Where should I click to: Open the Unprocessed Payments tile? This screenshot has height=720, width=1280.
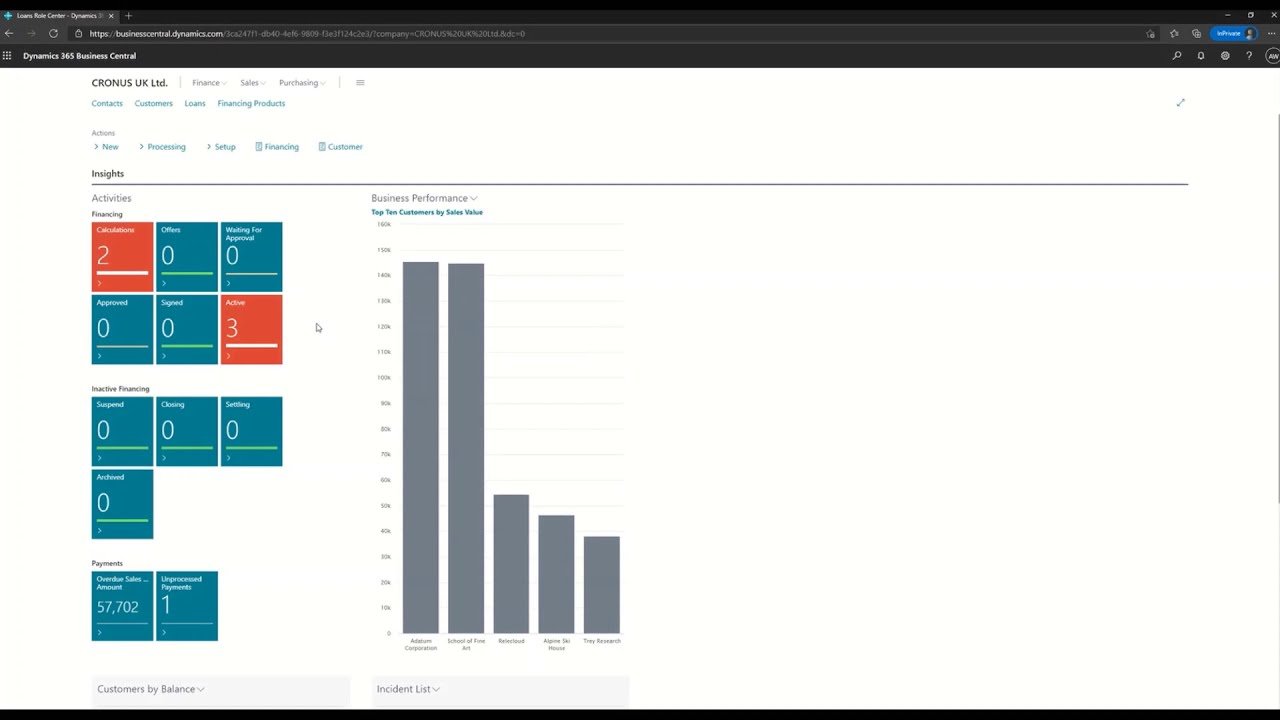pyautogui.click(x=187, y=606)
